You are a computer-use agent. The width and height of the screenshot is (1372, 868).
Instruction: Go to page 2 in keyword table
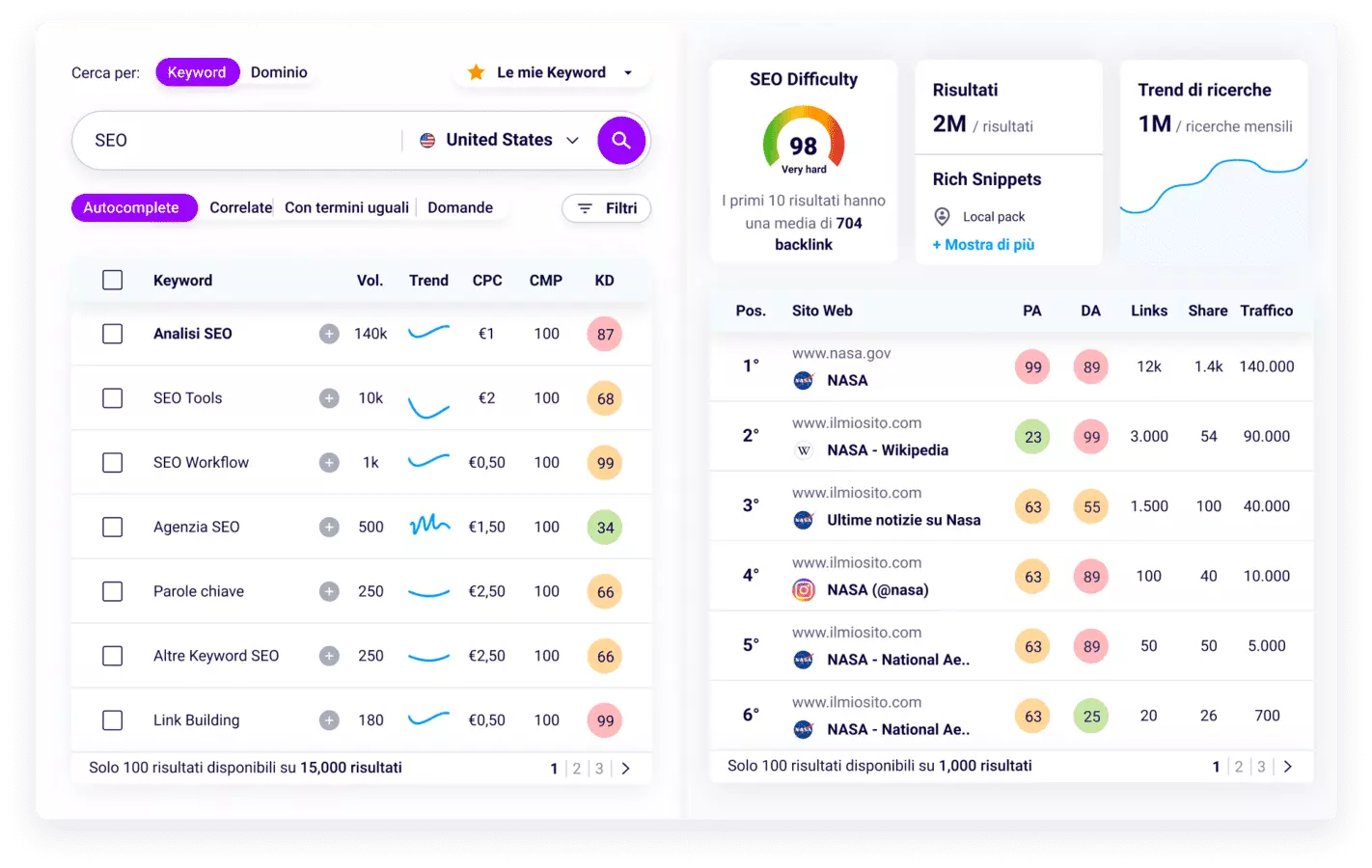pyautogui.click(x=577, y=769)
